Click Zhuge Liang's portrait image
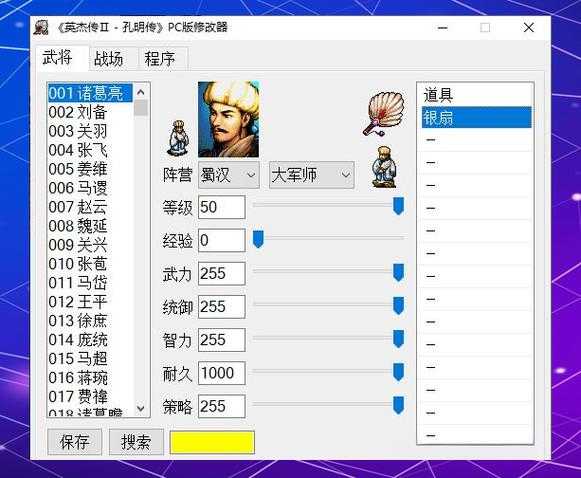 229,119
